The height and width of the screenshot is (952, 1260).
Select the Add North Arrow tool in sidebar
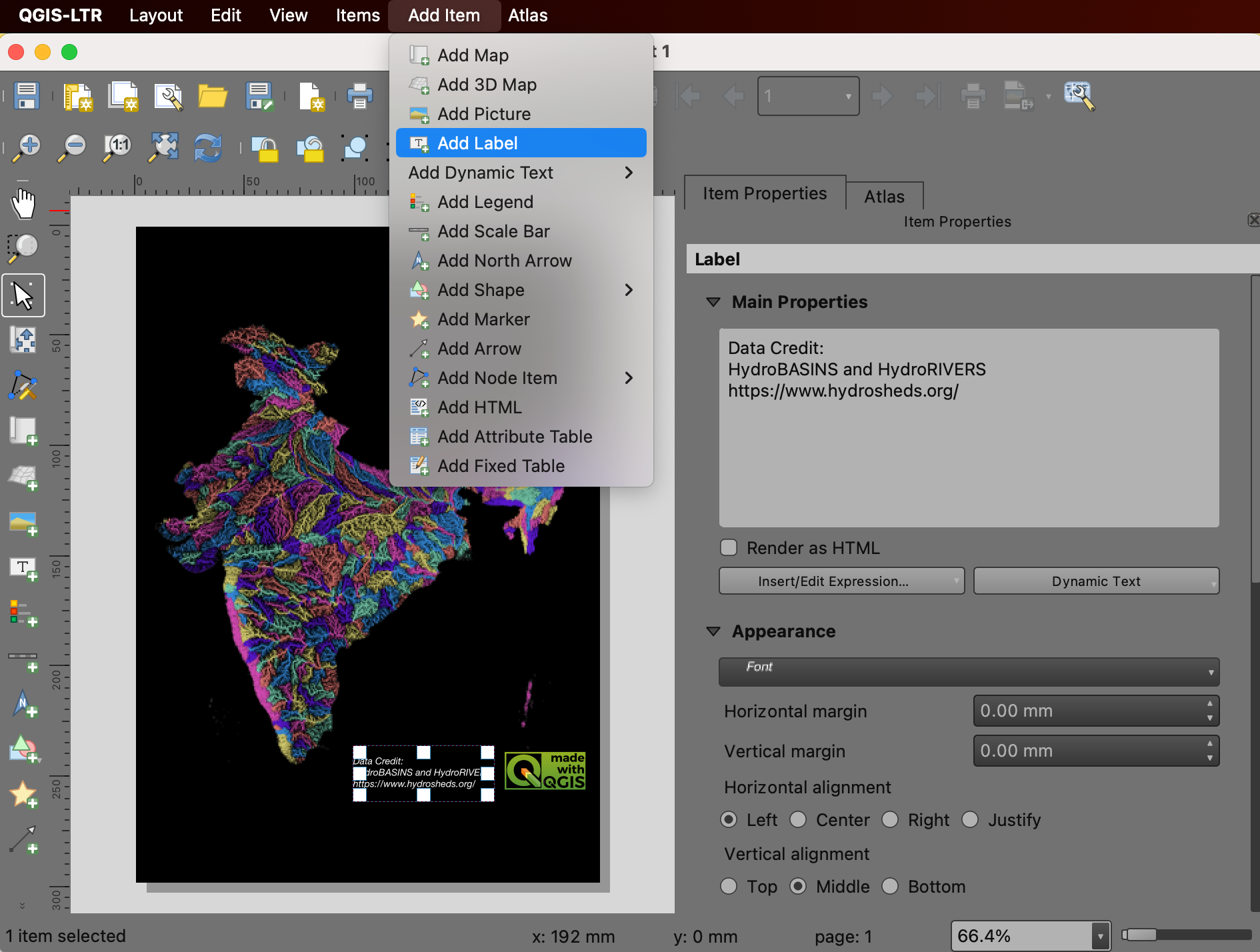23,705
